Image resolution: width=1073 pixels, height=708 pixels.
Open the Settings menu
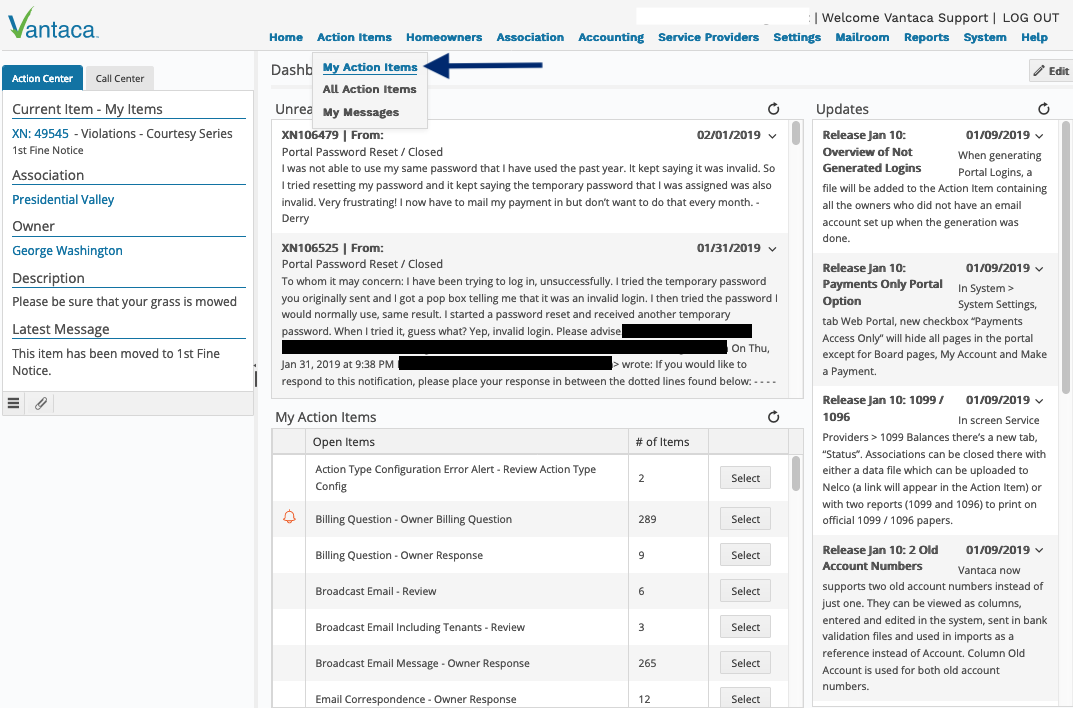click(x=797, y=37)
